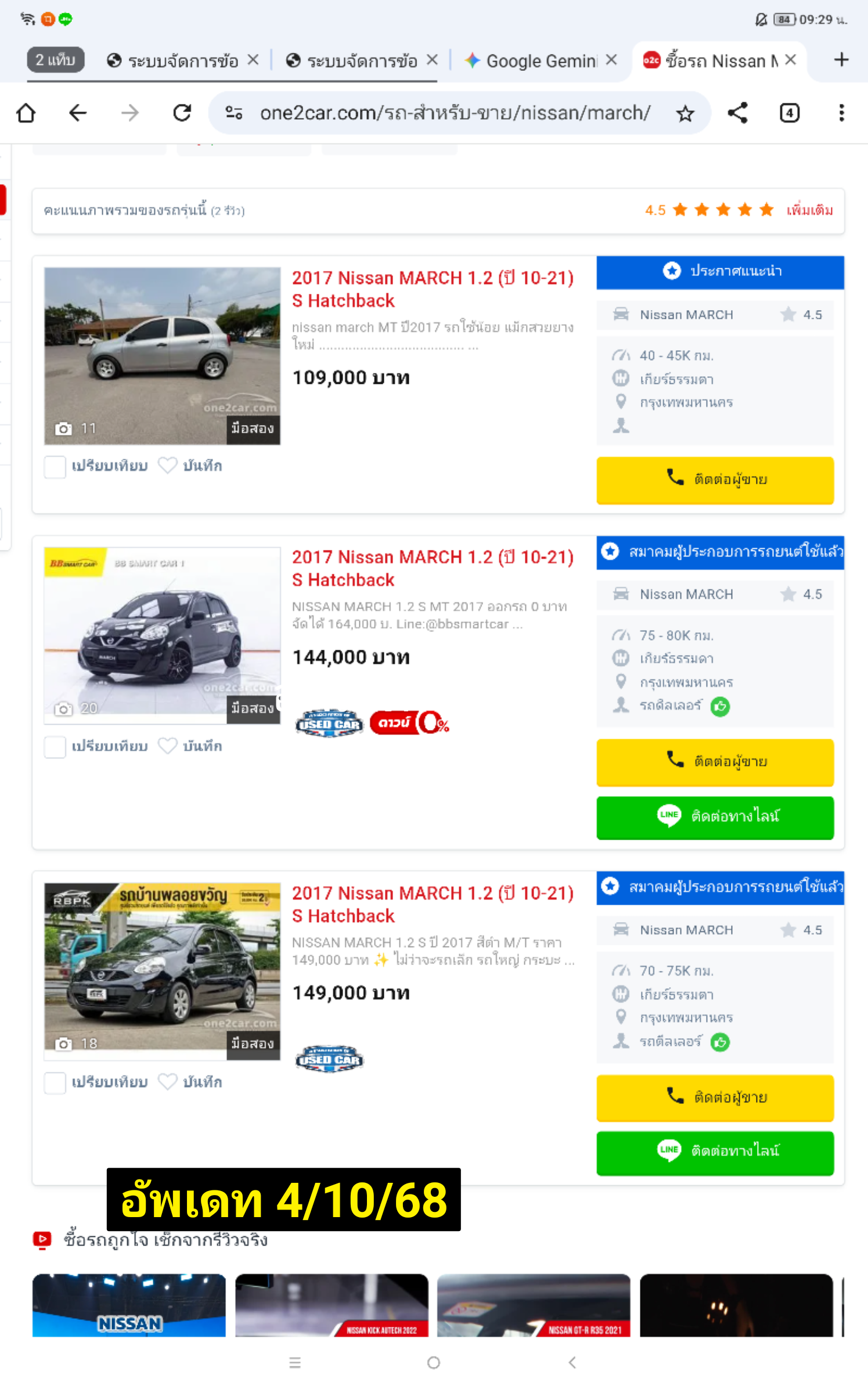Contact seller of the 109,000 baht car

tap(715, 480)
